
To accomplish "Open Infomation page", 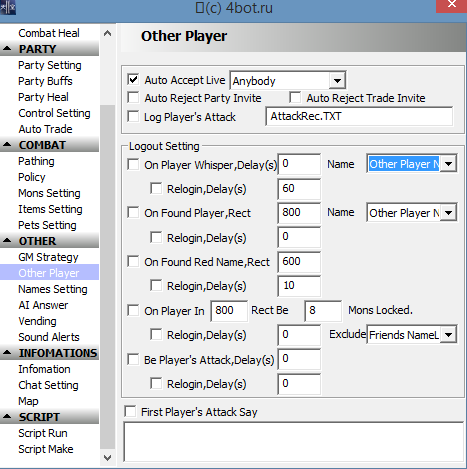I will click(44, 369).
